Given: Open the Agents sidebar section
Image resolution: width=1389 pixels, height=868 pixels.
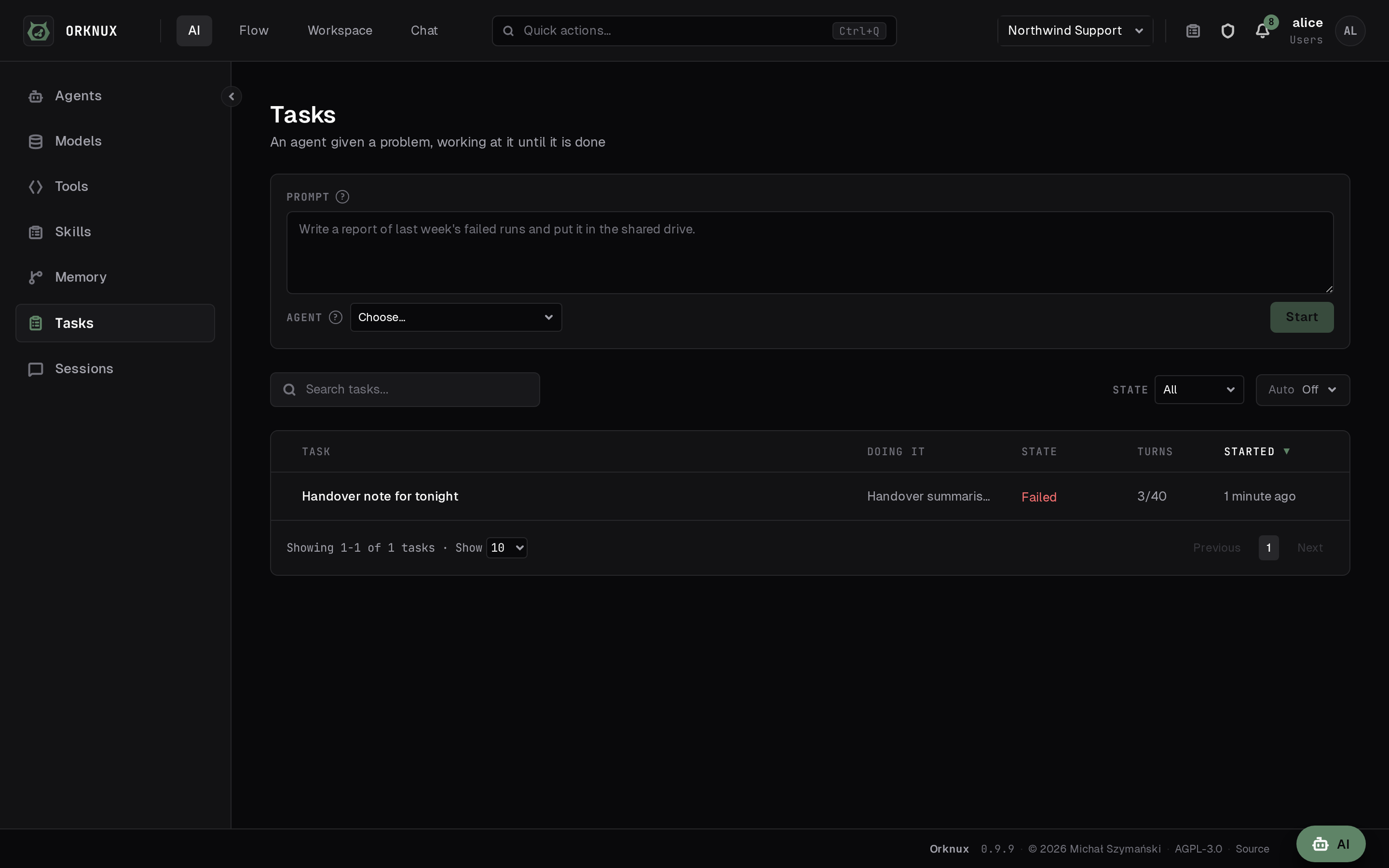Looking at the screenshot, I should click(115, 96).
